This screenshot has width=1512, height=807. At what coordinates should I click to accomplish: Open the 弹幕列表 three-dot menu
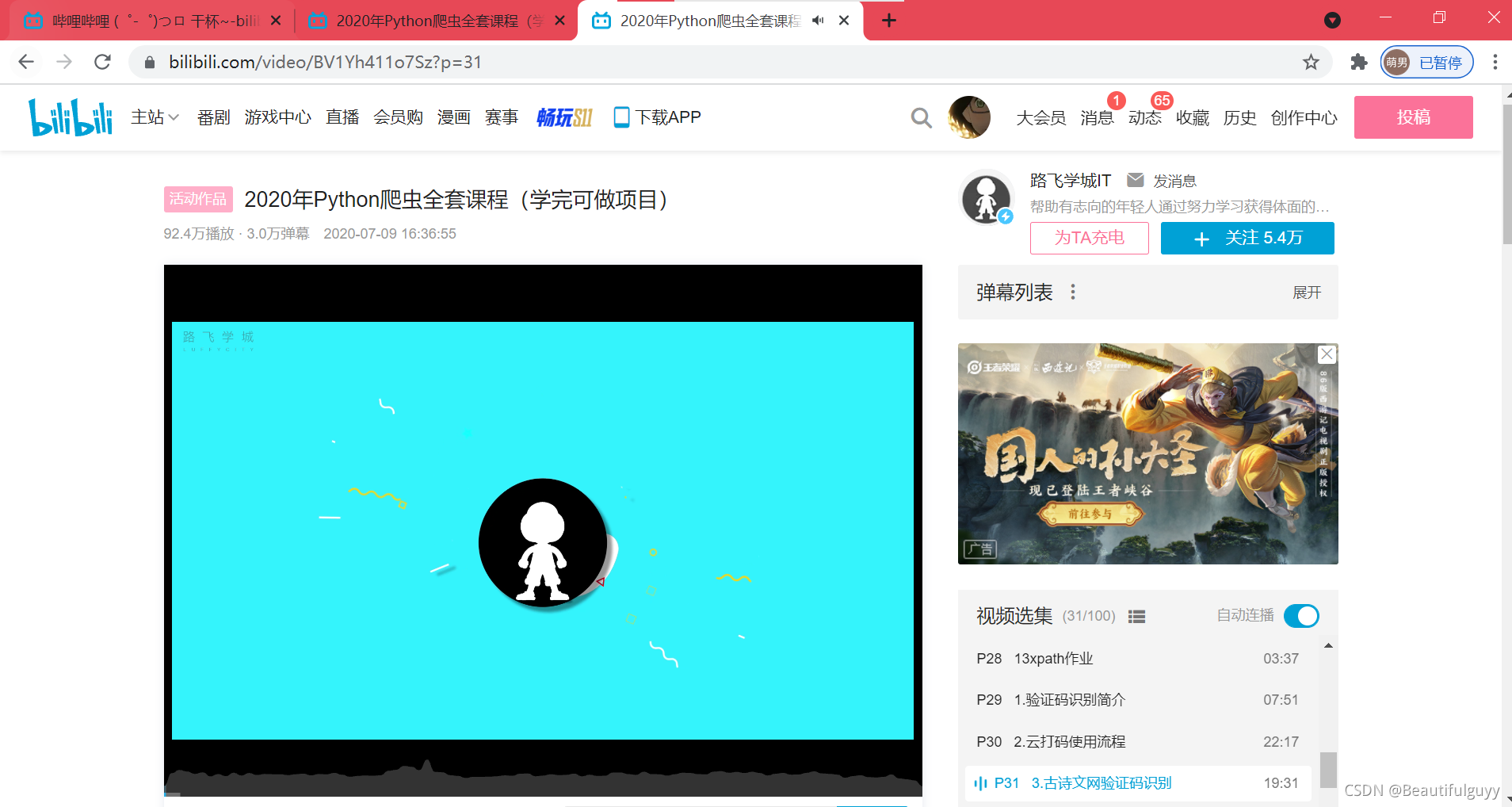click(x=1072, y=292)
